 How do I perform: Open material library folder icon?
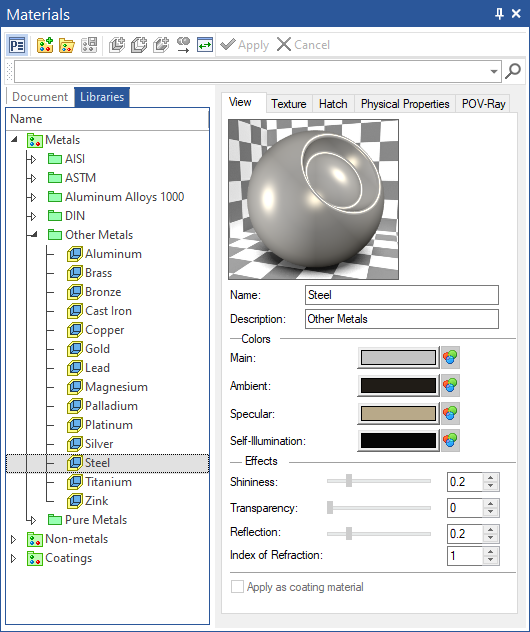tap(67, 45)
